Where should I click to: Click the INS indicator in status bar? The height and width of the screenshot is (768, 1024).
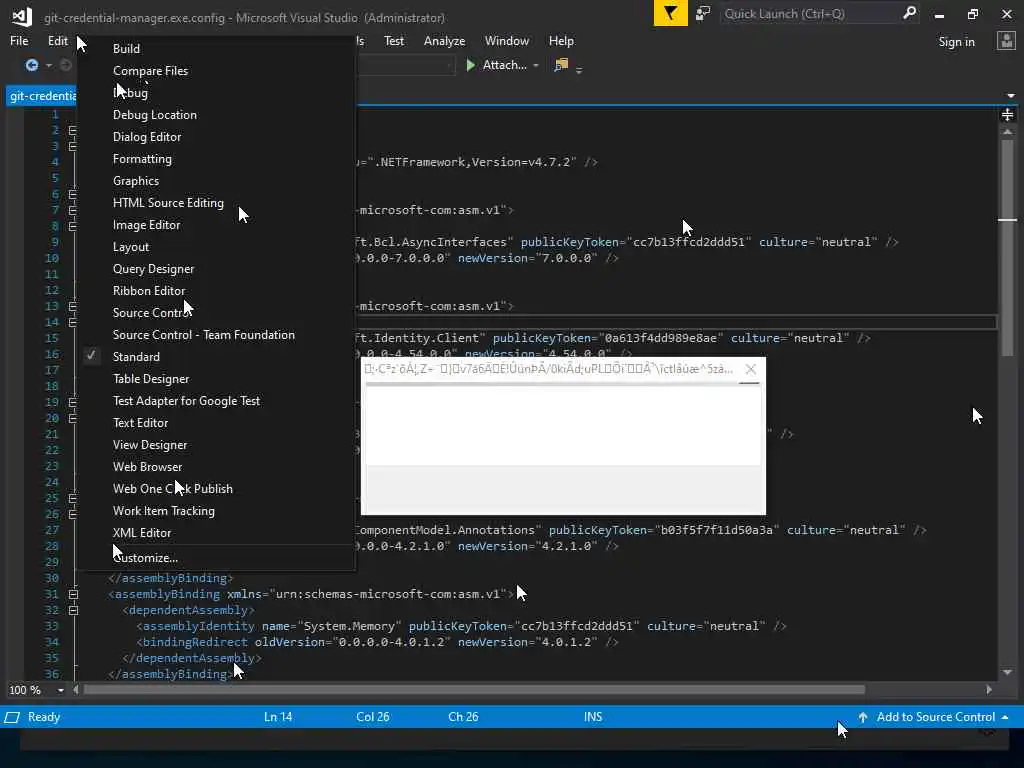(593, 717)
